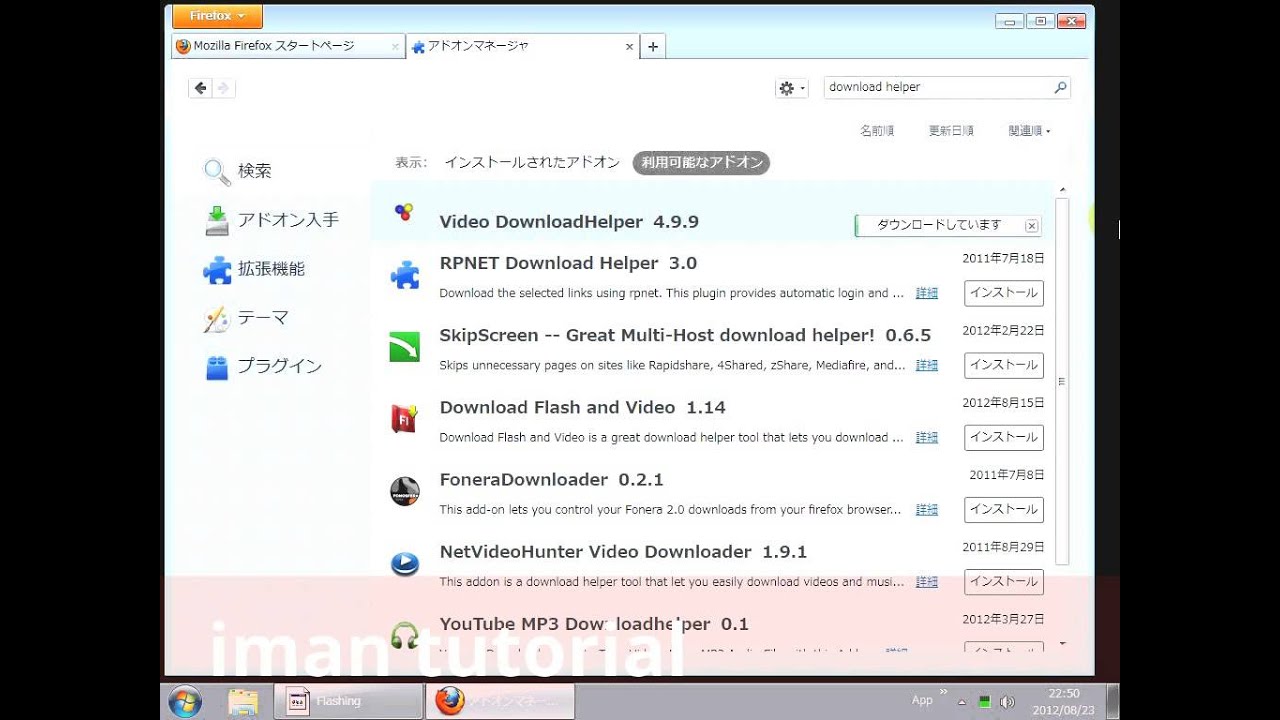
Task: Sort results by 更新日順
Action: (x=951, y=131)
